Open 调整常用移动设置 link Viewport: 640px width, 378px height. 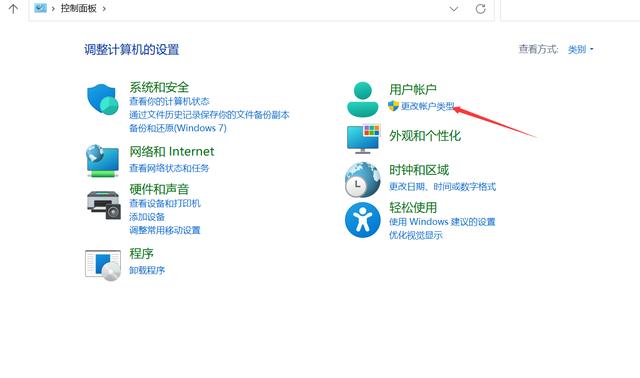165,230
